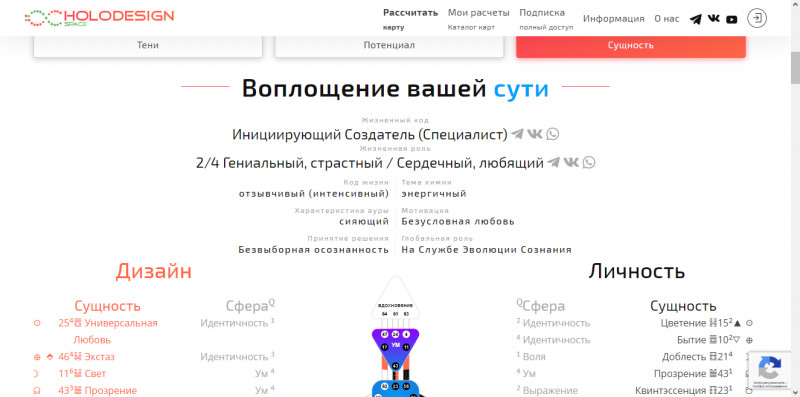The height and width of the screenshot is (397, 800).
Task: Open the Telegram icon in the header
Action: click(x=695, y=19)
